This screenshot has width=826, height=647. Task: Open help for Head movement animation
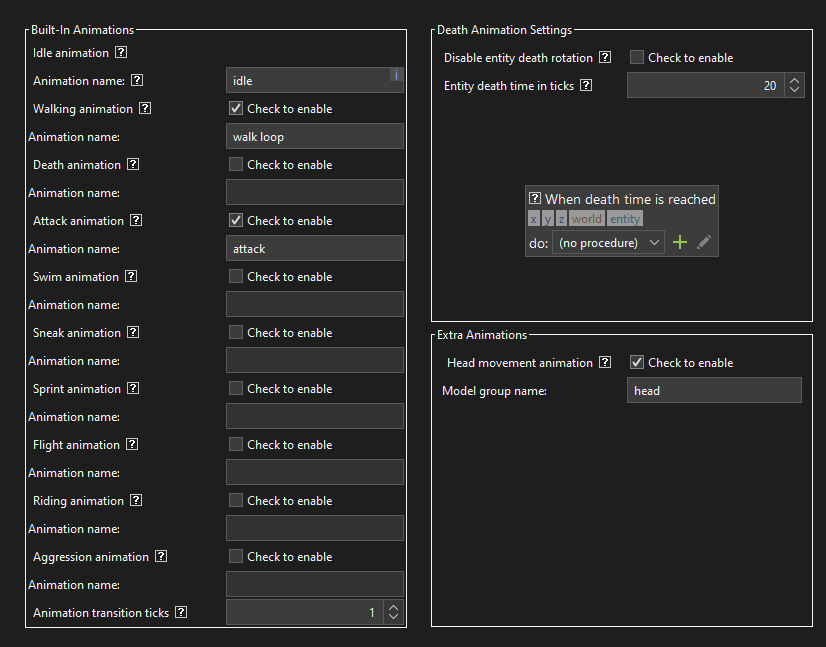[605, 362]
